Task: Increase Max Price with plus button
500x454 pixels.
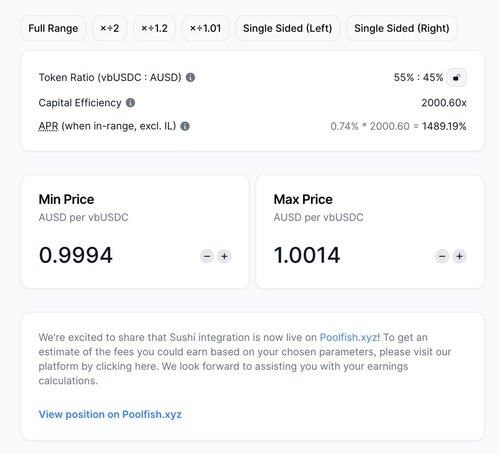Action: 459,256
